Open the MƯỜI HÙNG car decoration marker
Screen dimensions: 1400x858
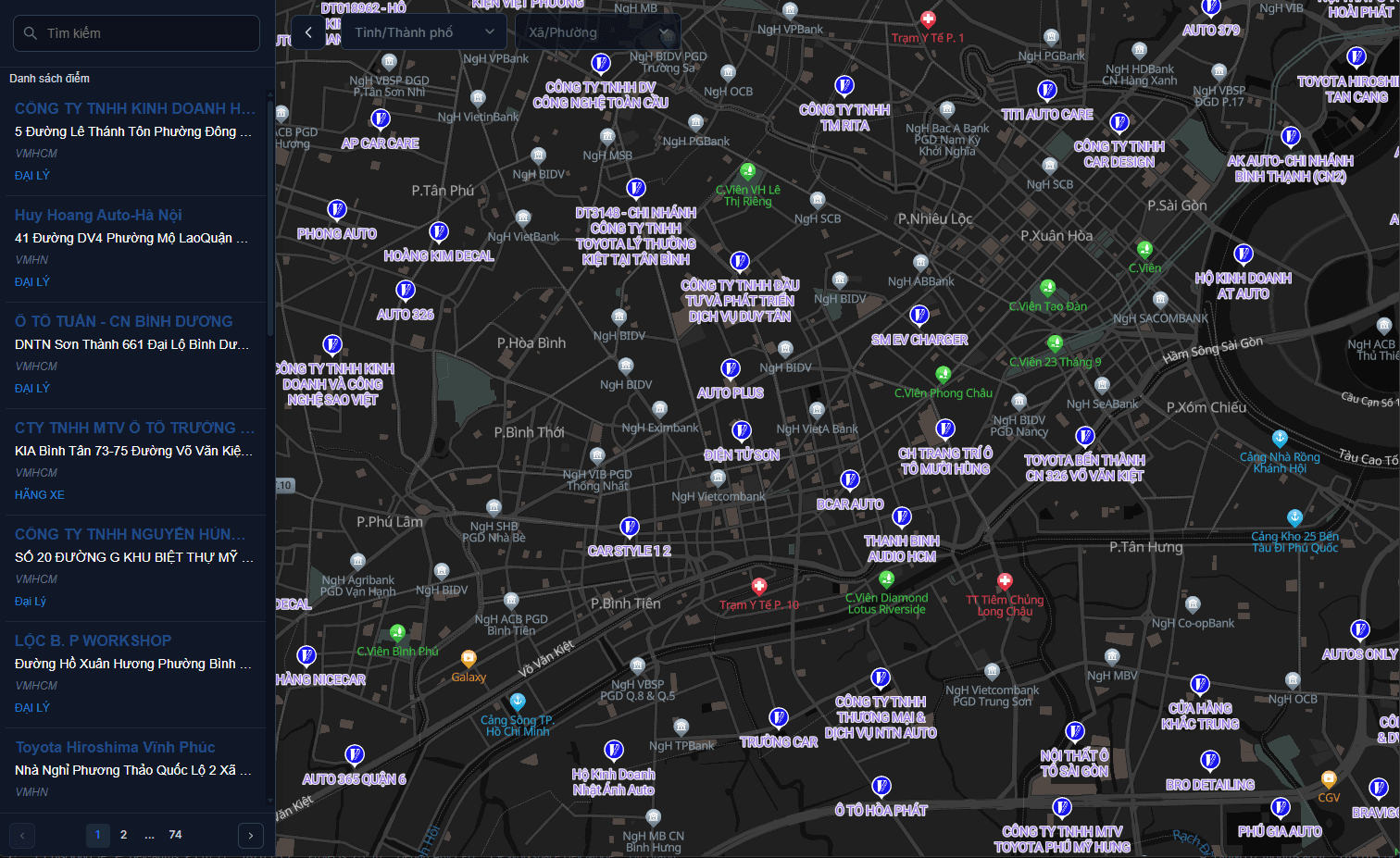(x=945, y=429)
